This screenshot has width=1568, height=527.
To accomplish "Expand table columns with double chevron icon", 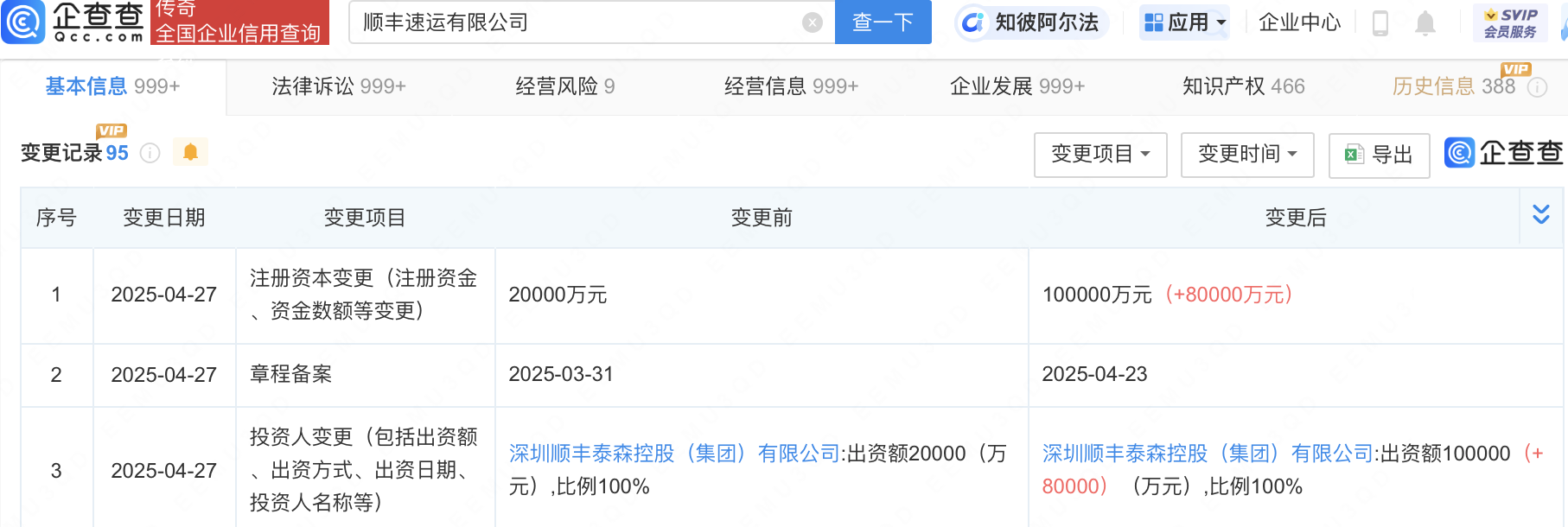I will coord(1541,214).
